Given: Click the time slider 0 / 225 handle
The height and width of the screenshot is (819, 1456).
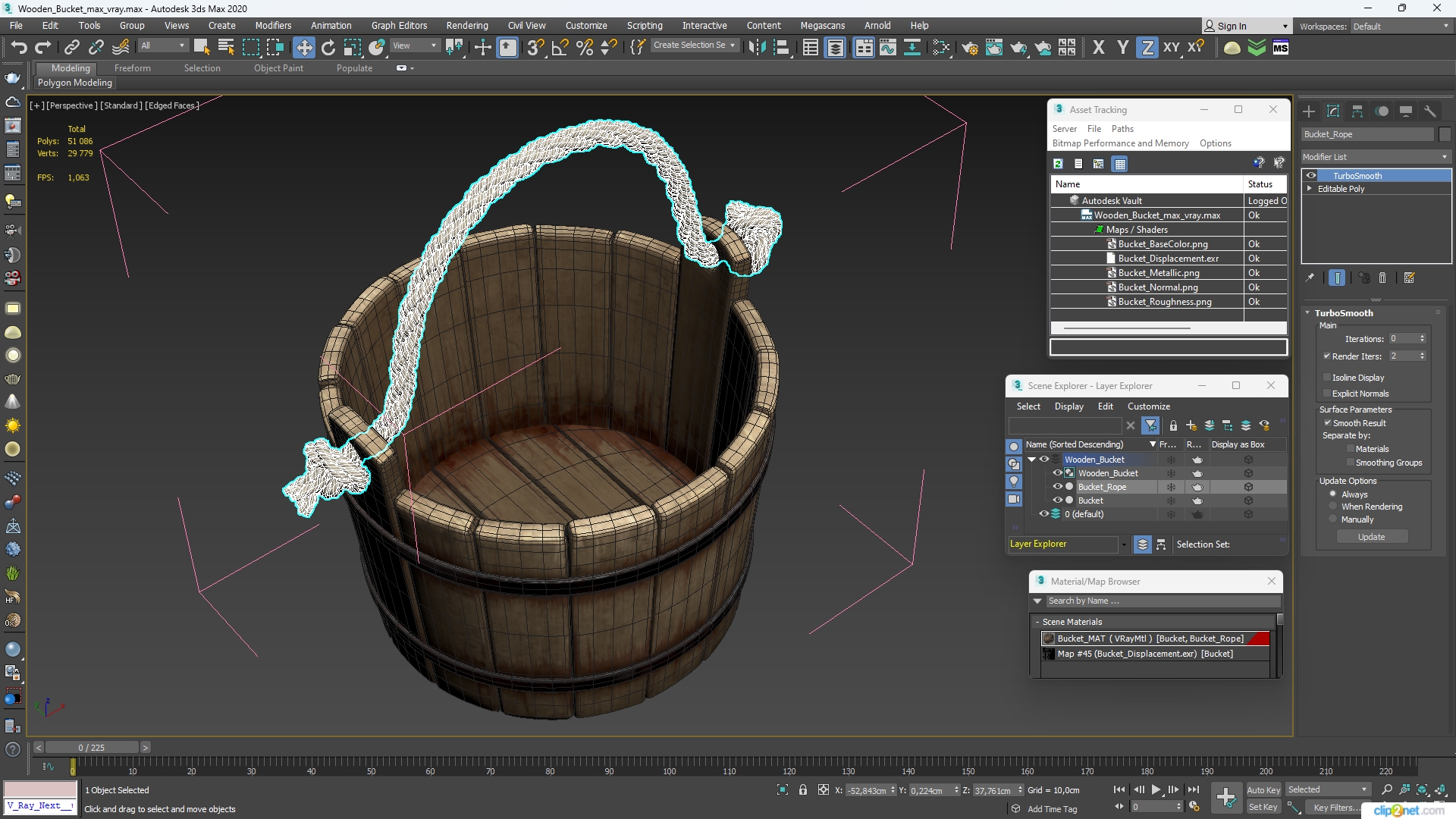Looking at the screenshot, I should click(x=91, y=748).
